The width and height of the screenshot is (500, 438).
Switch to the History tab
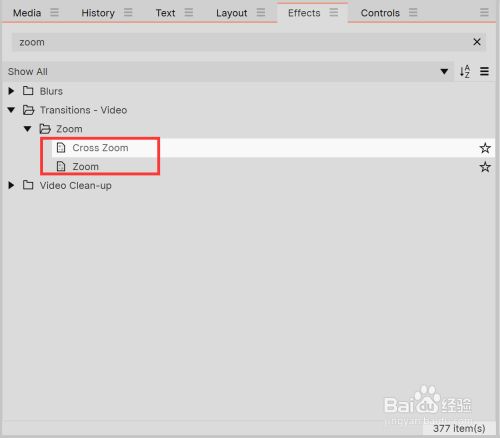click(98, 13)
